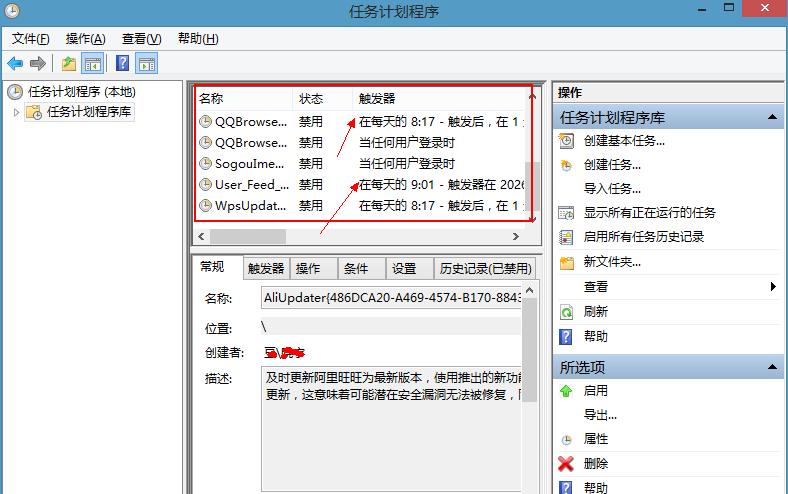This screenshot has height=494, width=788.
Task: Click the 创建基本任务 icon in the action pane
Action: click(x=566, y=141)
